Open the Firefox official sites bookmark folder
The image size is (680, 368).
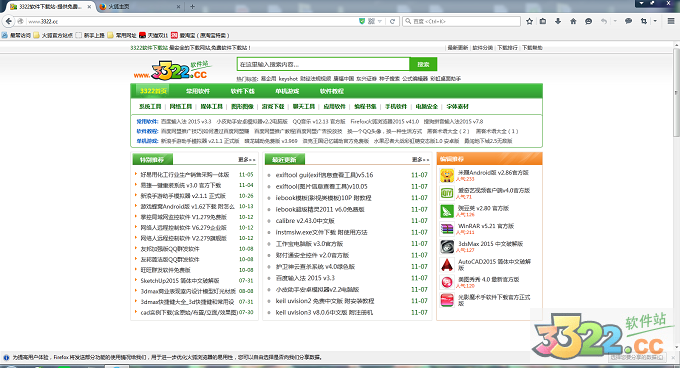(53, 35)
